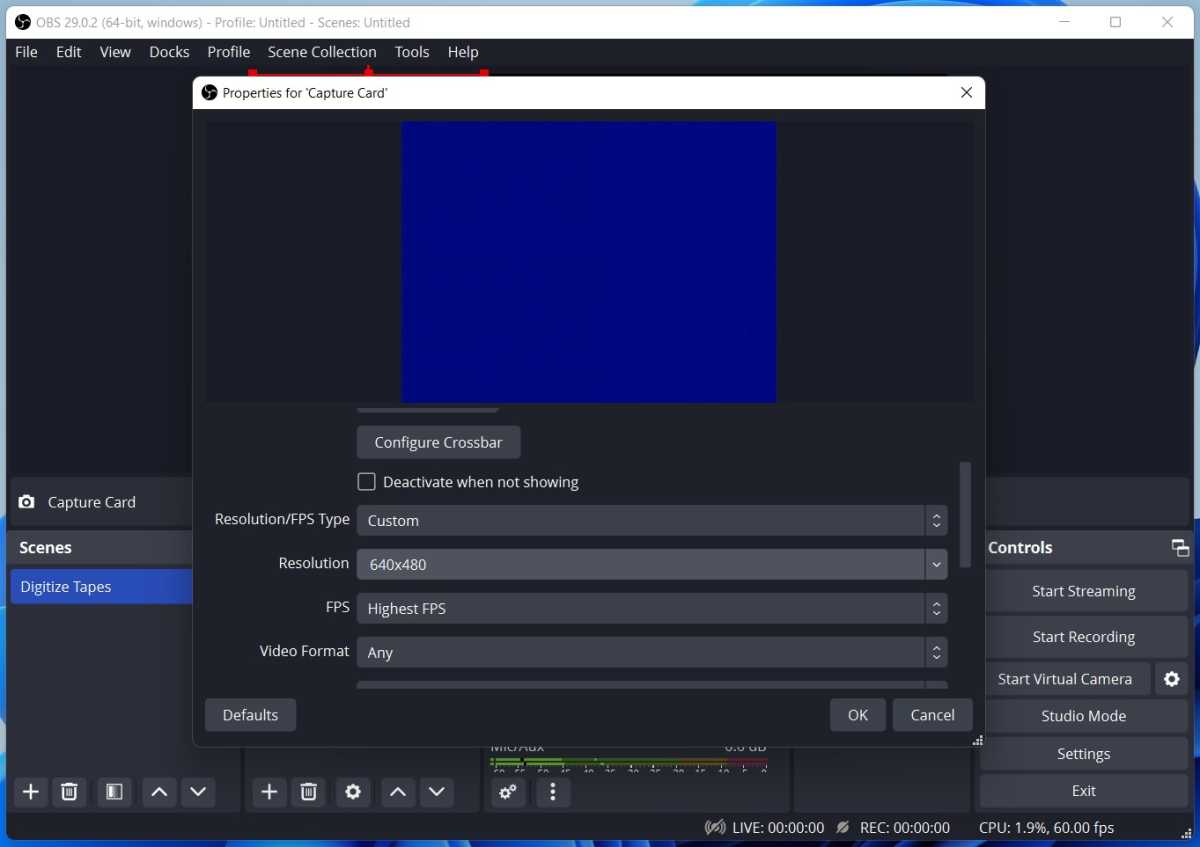Move scene down with Scenes down arrow
1200x847 pixels.
[198, 792]
